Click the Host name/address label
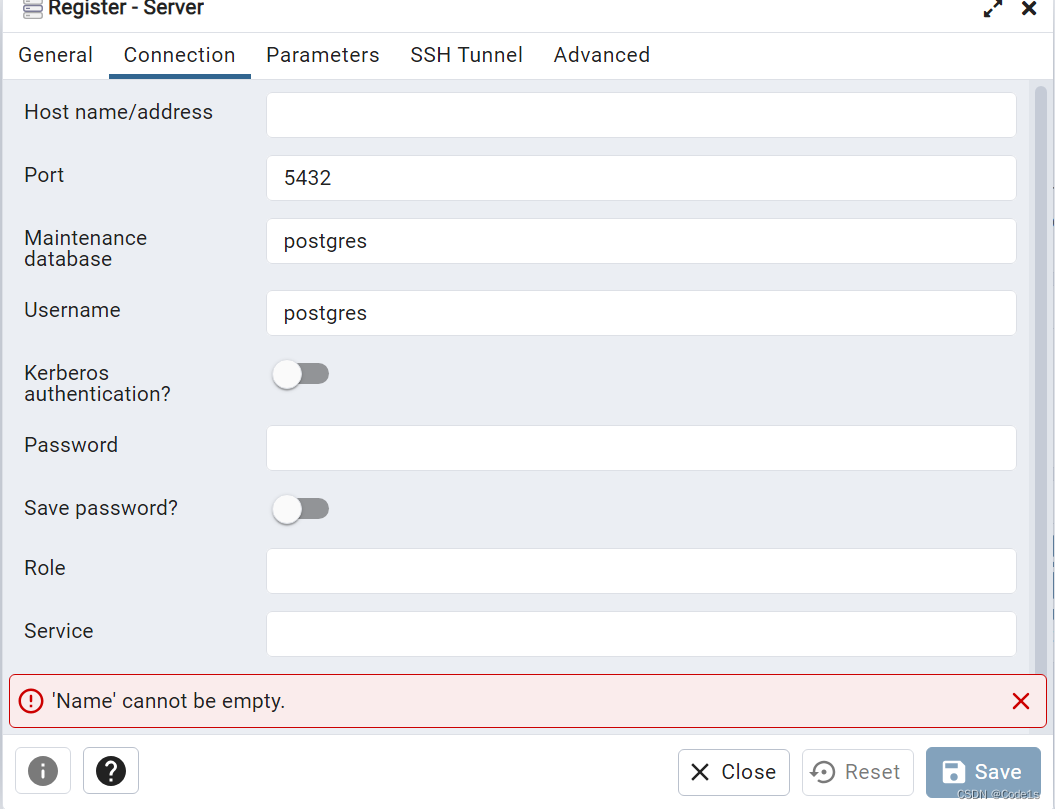This screenshot has width=1055, height=809. (x=118, y=112)
